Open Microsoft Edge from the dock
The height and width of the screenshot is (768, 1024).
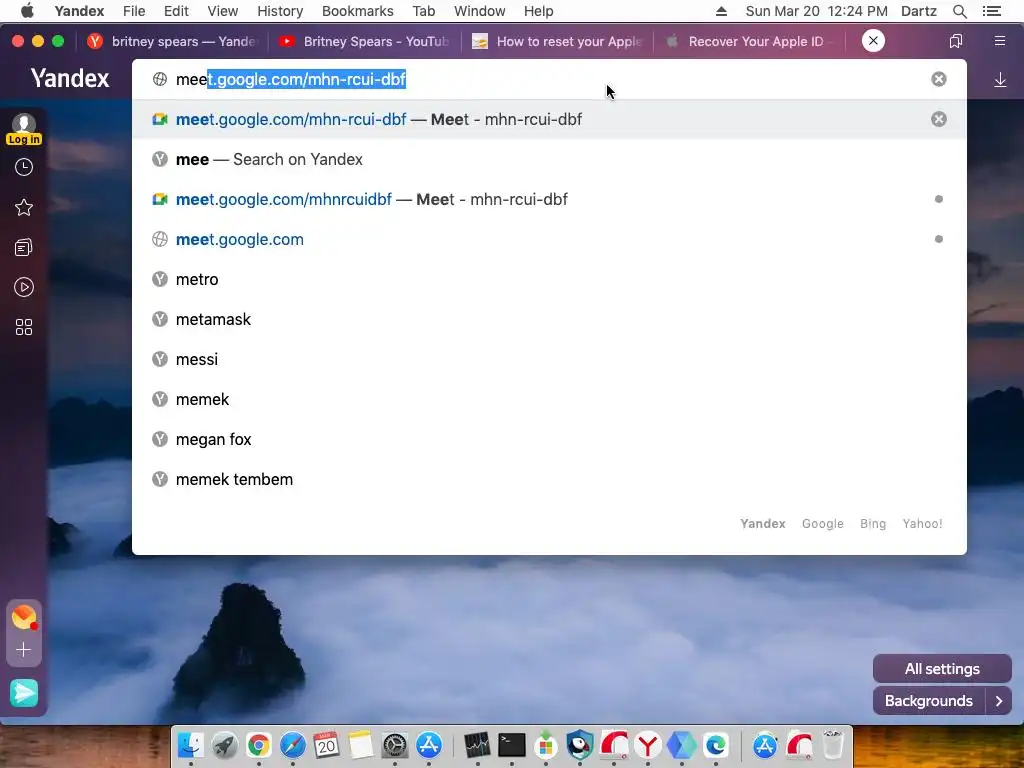(716, 744)
